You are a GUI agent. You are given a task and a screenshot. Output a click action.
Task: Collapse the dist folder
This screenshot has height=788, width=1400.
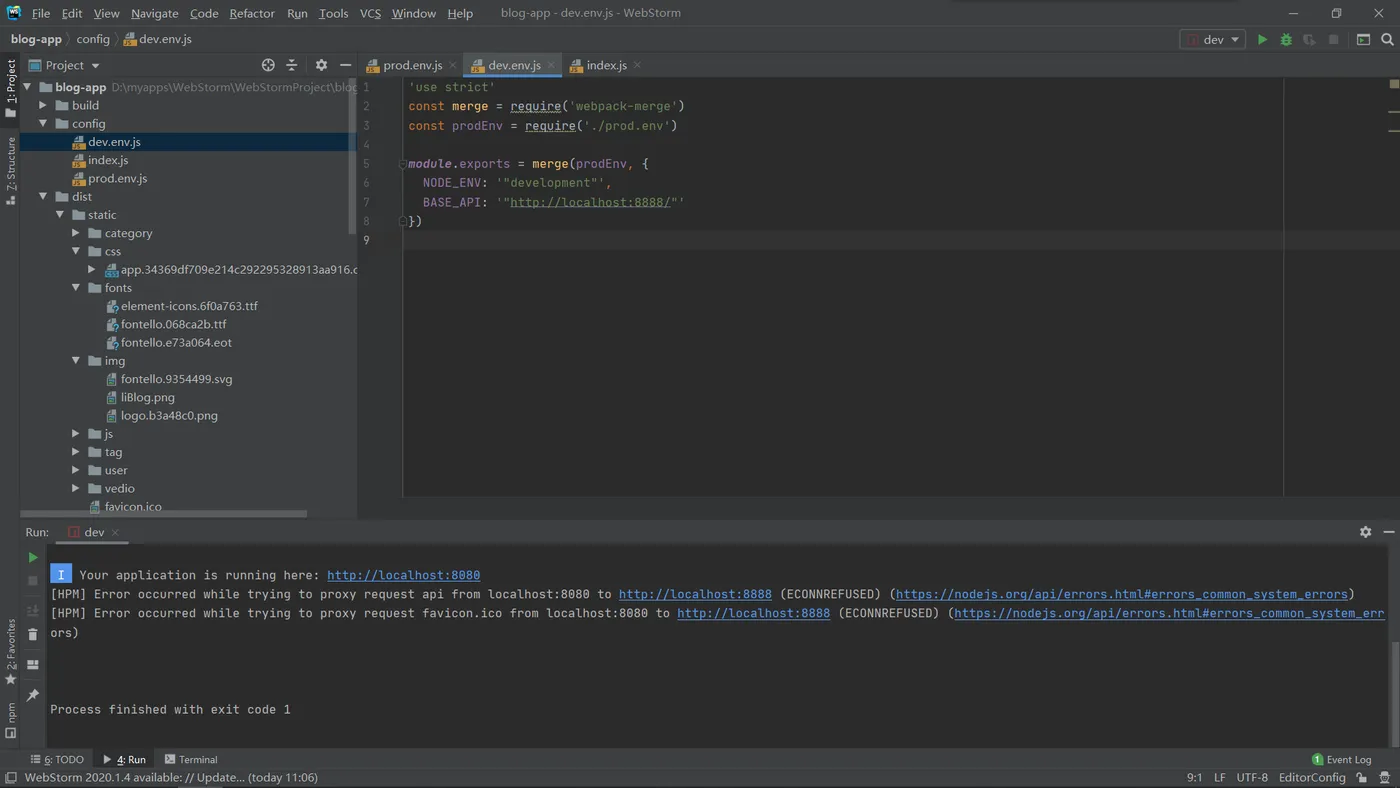coord(42,197)
